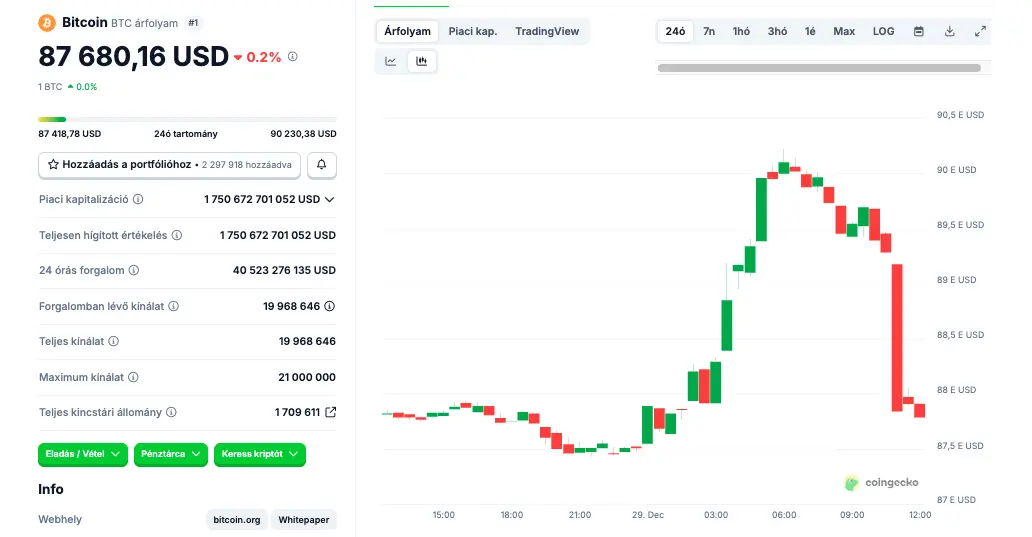Image resolution: width=1032 pixels, height=537 pixels.
Task: Download the chart data
Action: click(x=949, y=32)
